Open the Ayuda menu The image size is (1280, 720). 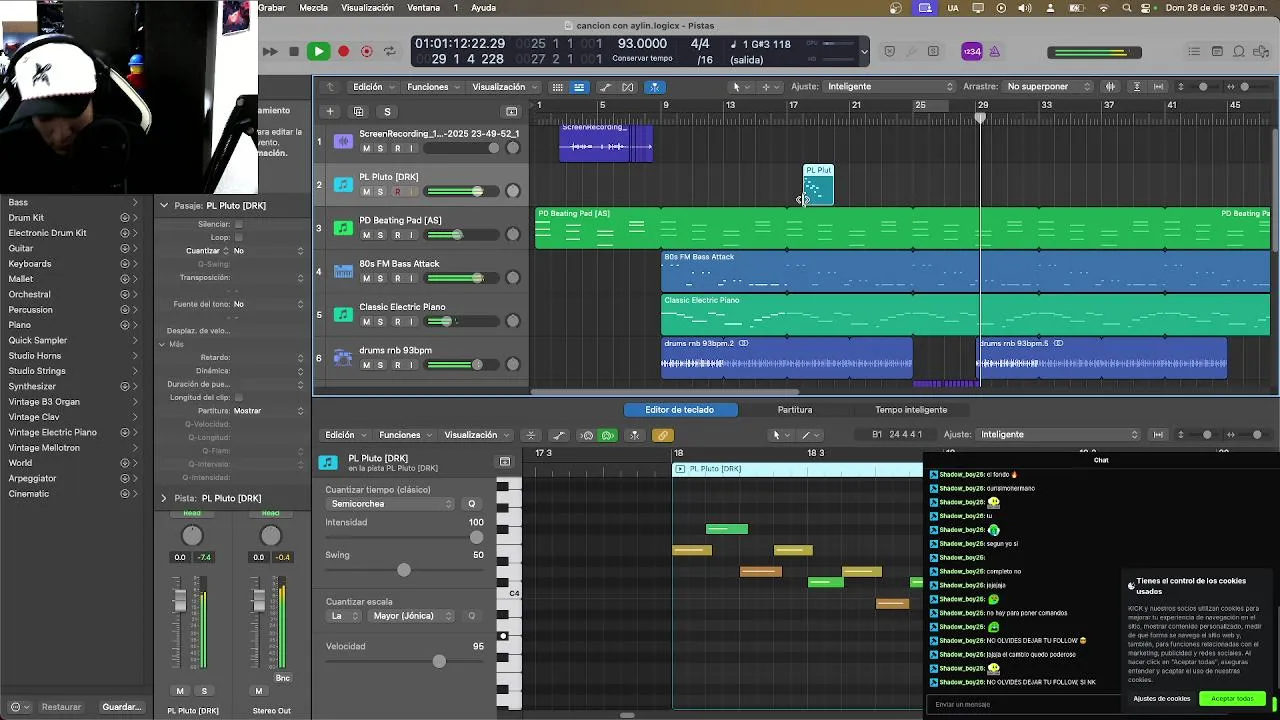(483, 8)
